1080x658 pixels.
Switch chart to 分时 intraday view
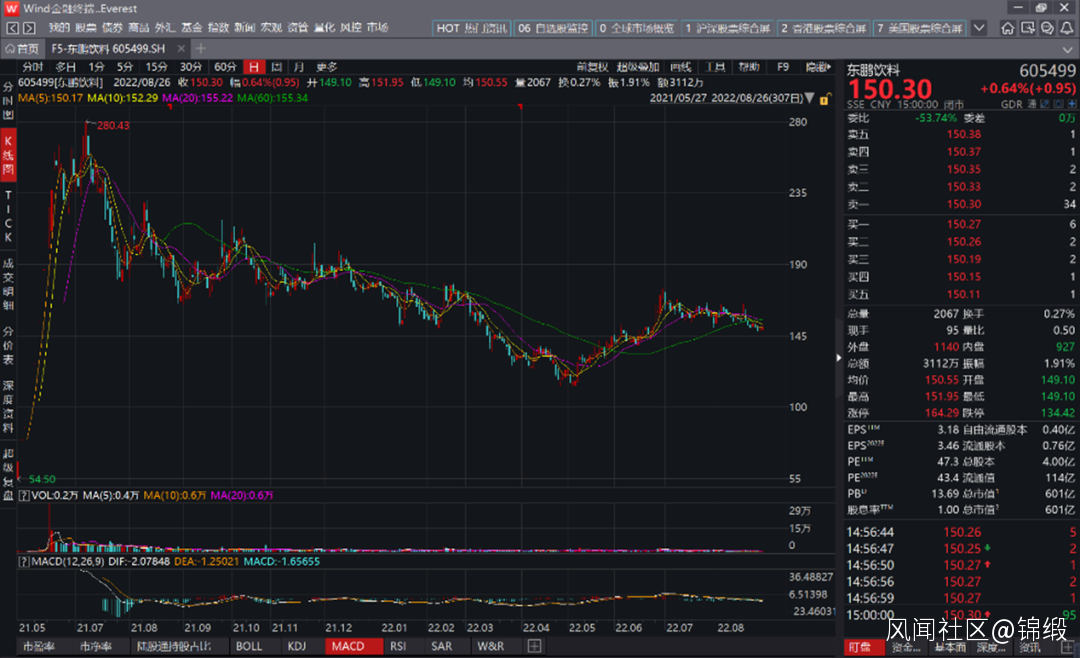[32, 67]
